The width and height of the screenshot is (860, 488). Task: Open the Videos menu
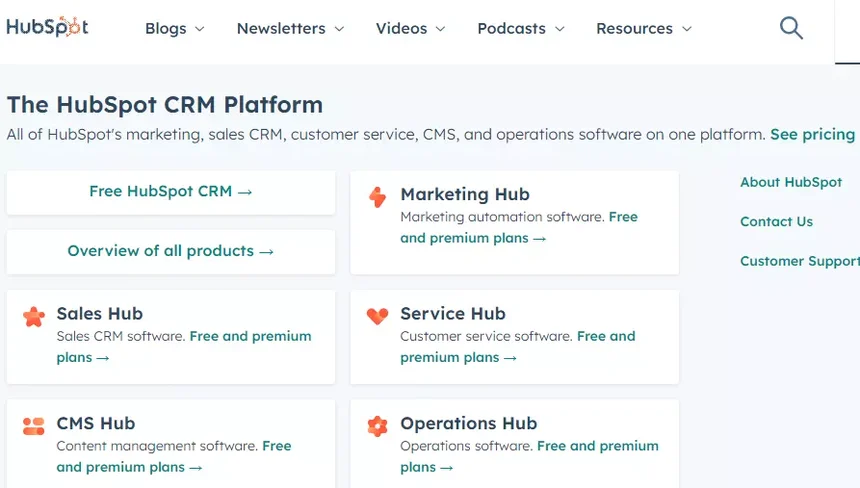click(401, 29)
